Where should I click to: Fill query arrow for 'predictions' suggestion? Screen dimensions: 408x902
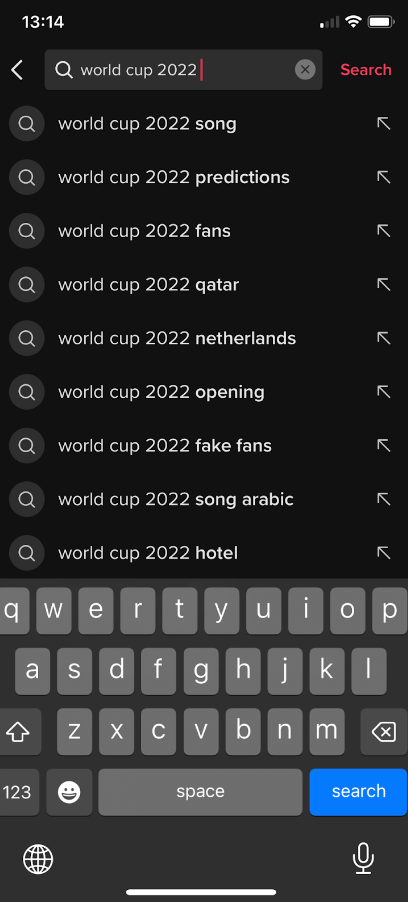(x=383, y=177)
